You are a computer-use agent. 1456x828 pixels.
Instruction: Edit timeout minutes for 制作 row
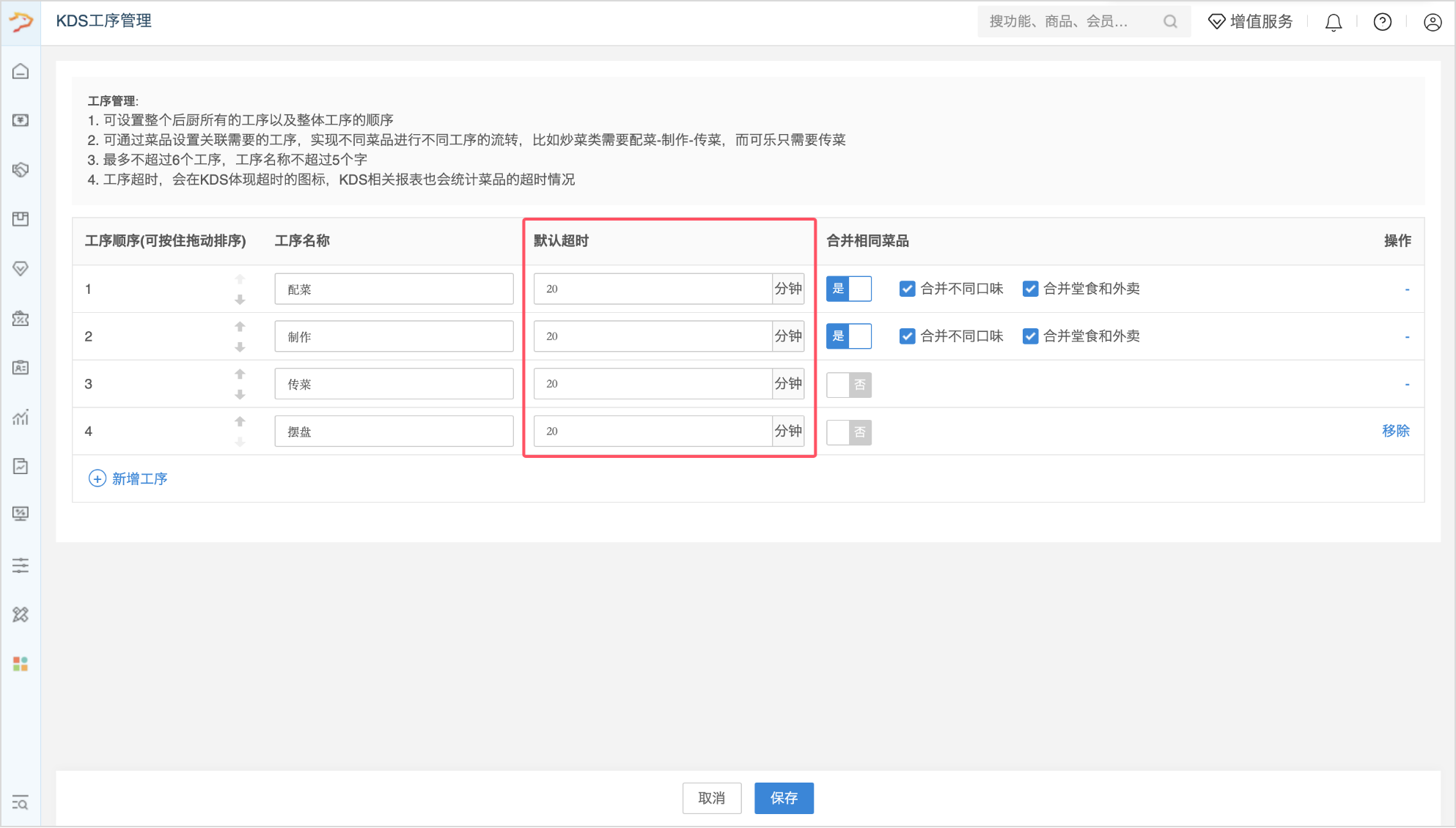pyautogui.click(x=652, y=336)
